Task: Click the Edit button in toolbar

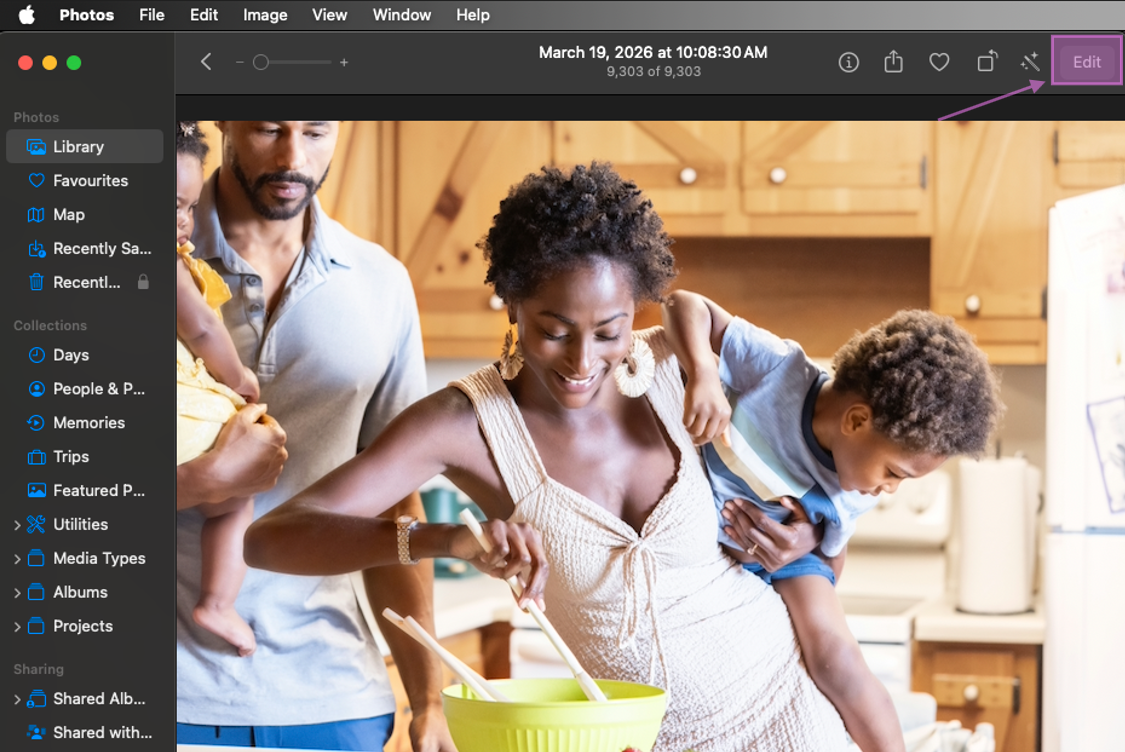Action: pyautogui.click(x=1086, y=62)
